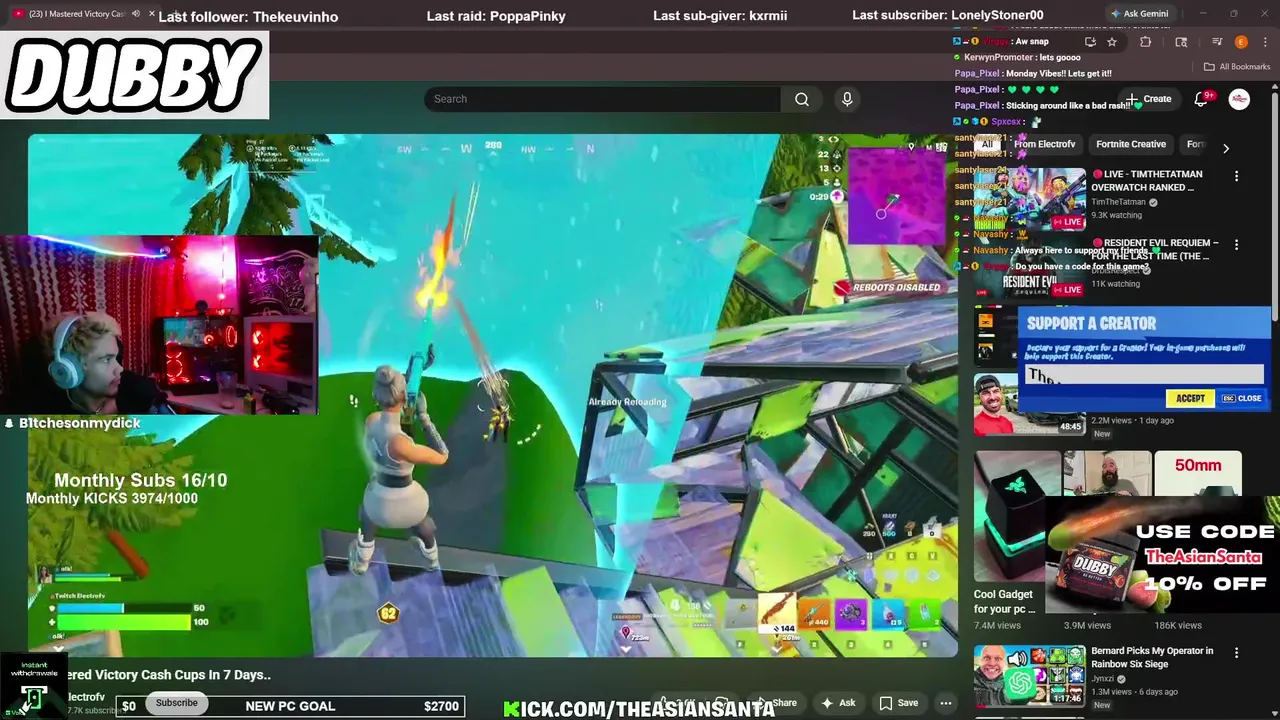The height and width of the screenshot is (720, 1280).
Task: Open Chrome profile avatar 'E'
Action: tap(1241, 42)
